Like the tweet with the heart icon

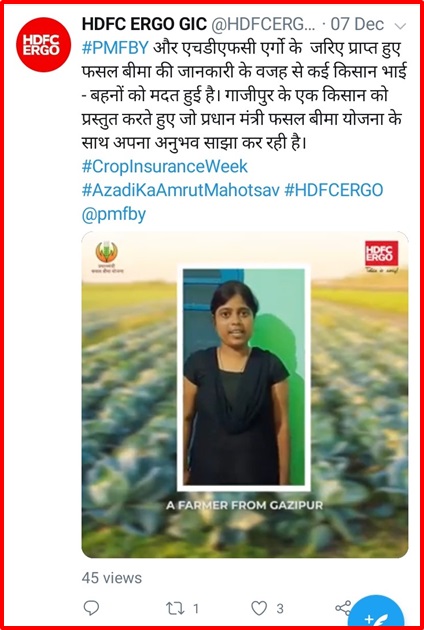(259, 609)
